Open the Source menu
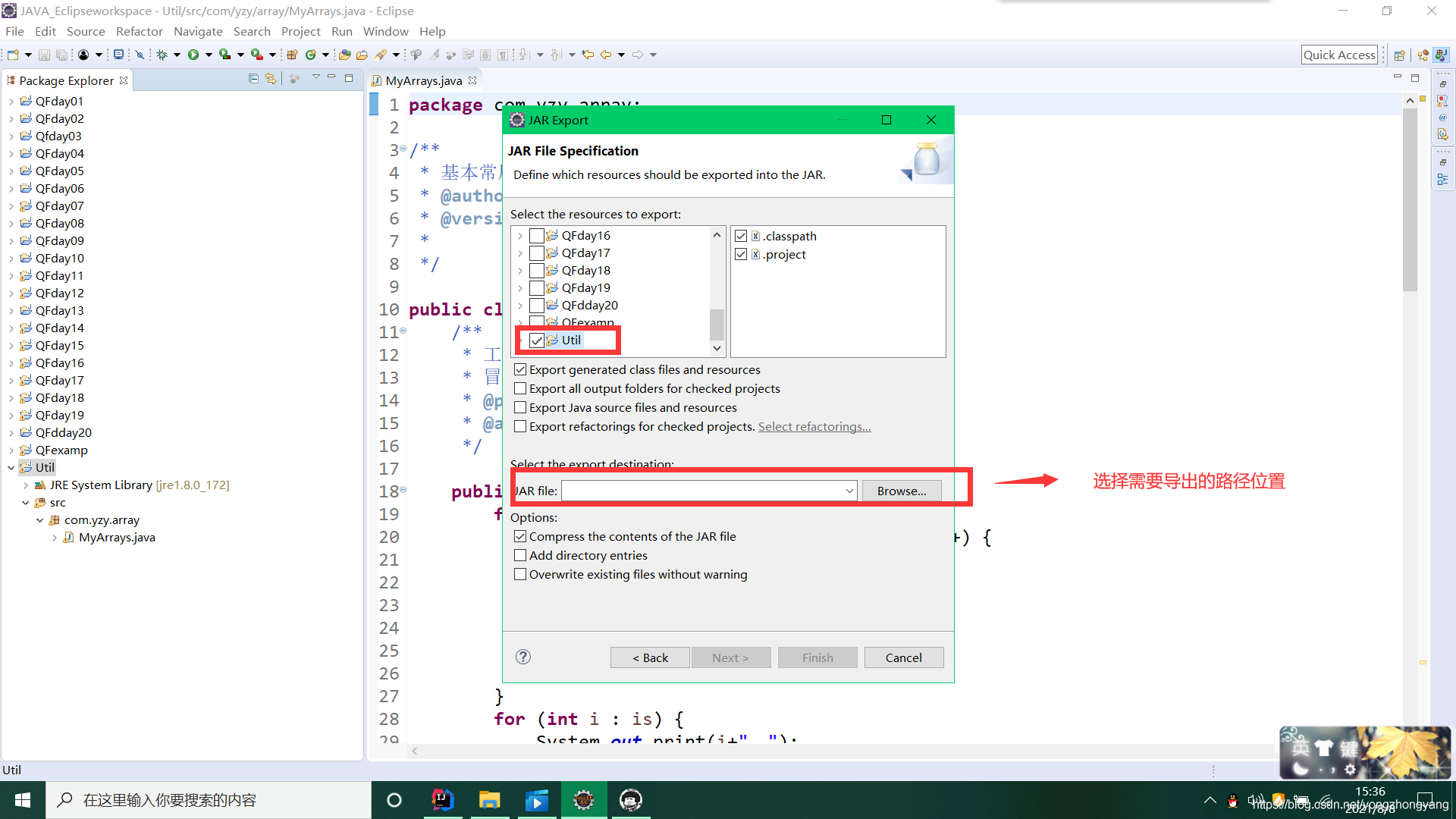1456x819 pixels. 86,32
